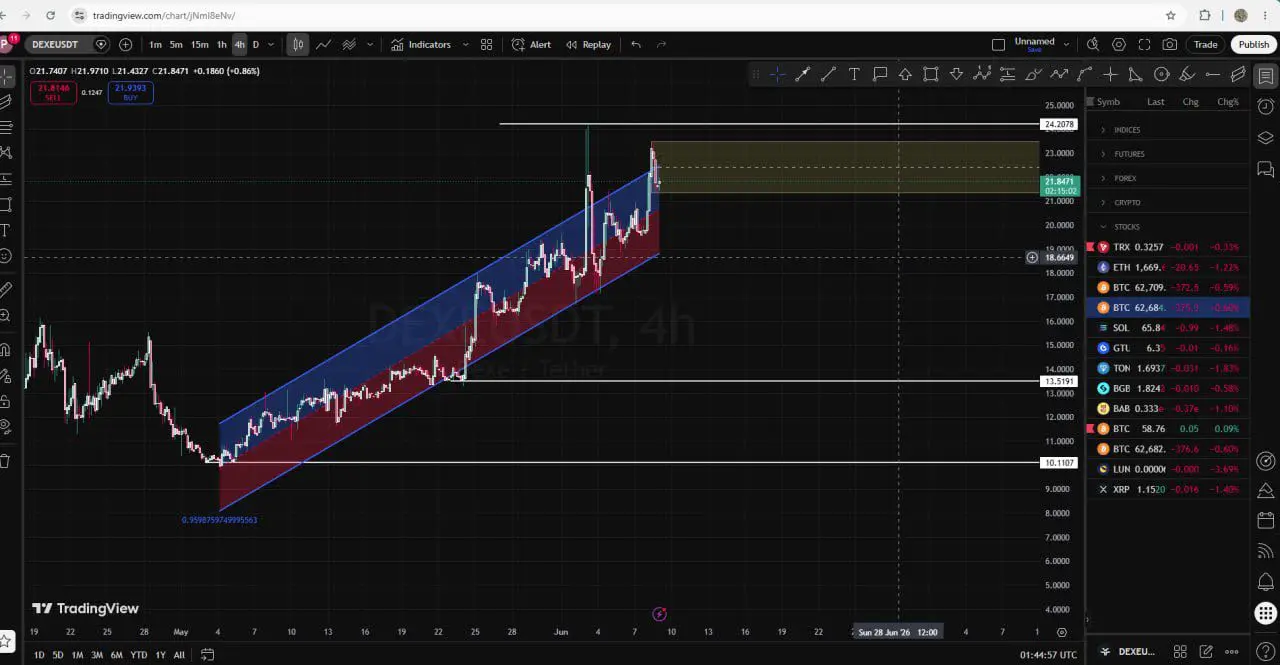Select the 4h timeframe
This screenshot has height=665, width=1280.
[x=239, y=44]
